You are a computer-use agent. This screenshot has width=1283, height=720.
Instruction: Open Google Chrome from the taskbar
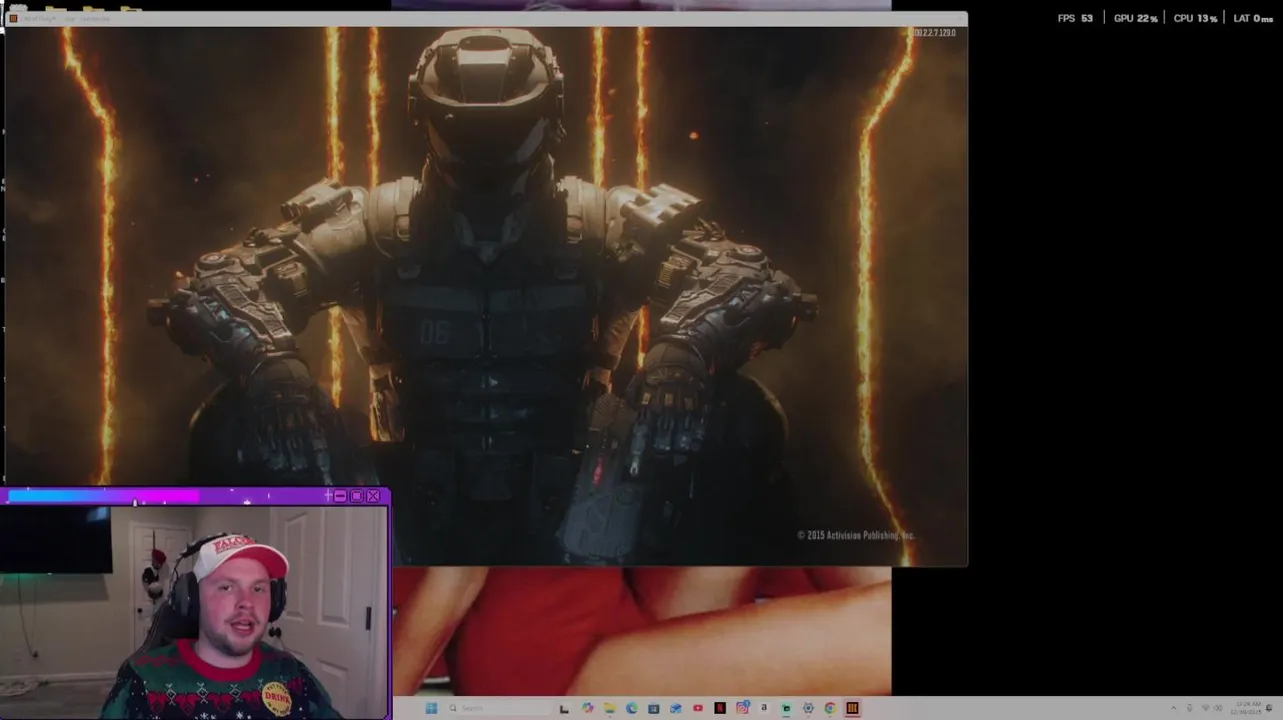click(830, 708)
